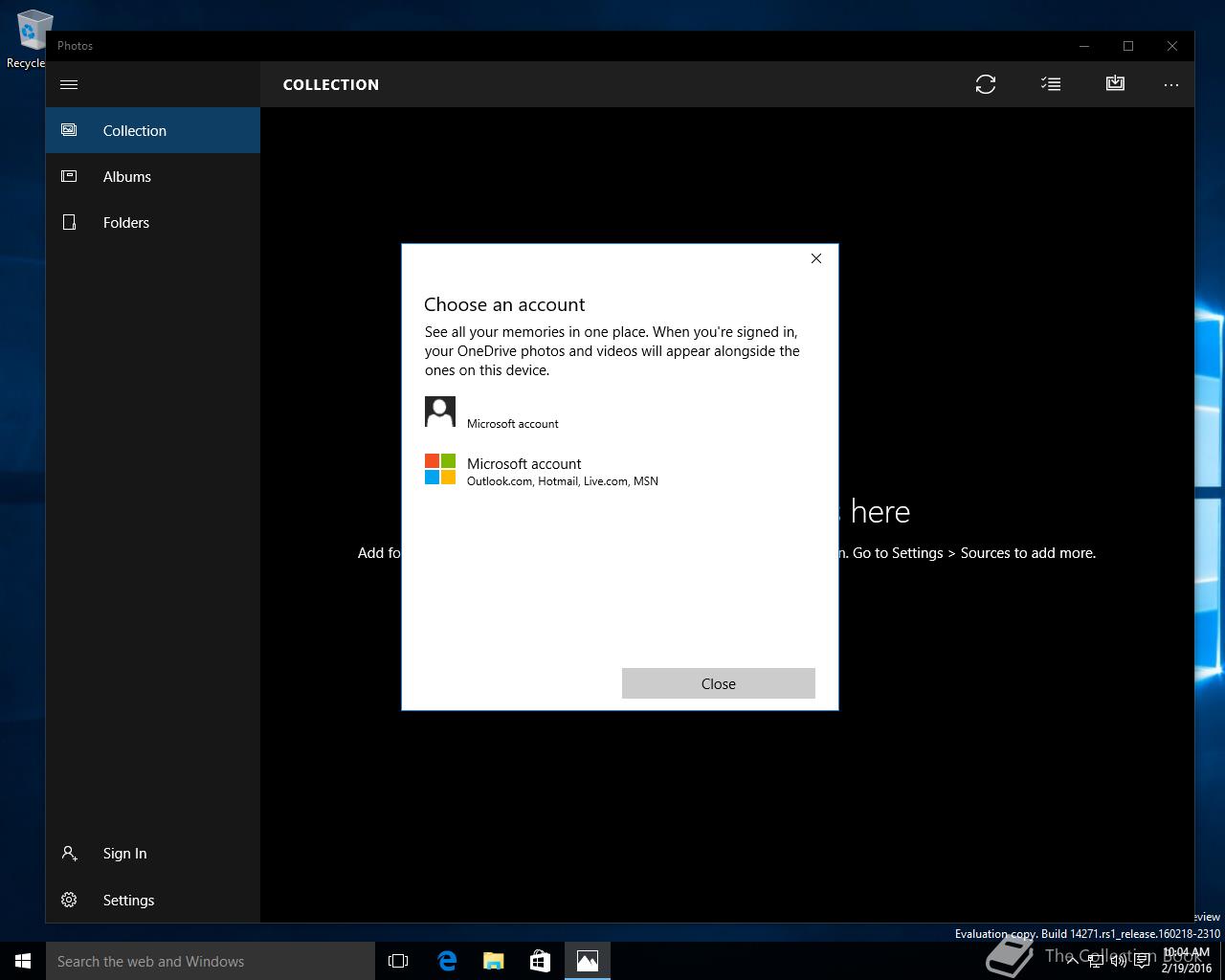The image size is (1225, 980).
Task: Open the See more ellipsis menu
Action: (x=1171, y=84)
